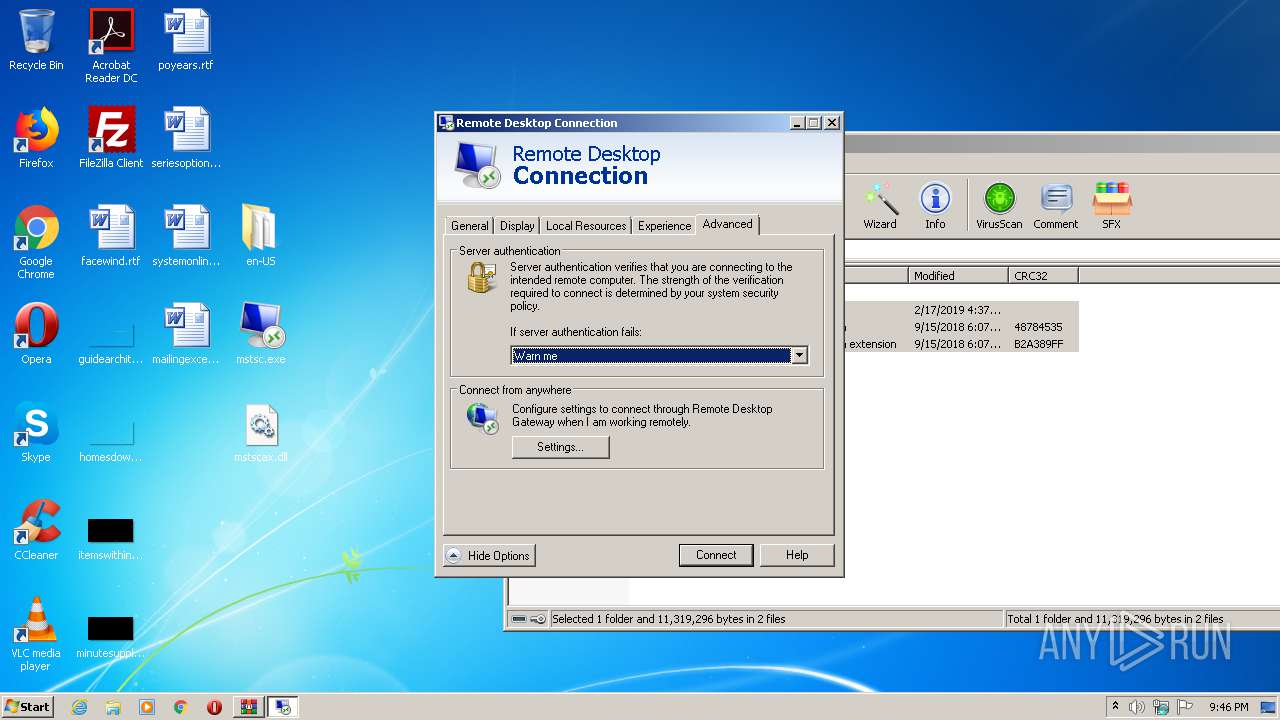
Task: Click the Connect button
Action: (x=716, y=555)
